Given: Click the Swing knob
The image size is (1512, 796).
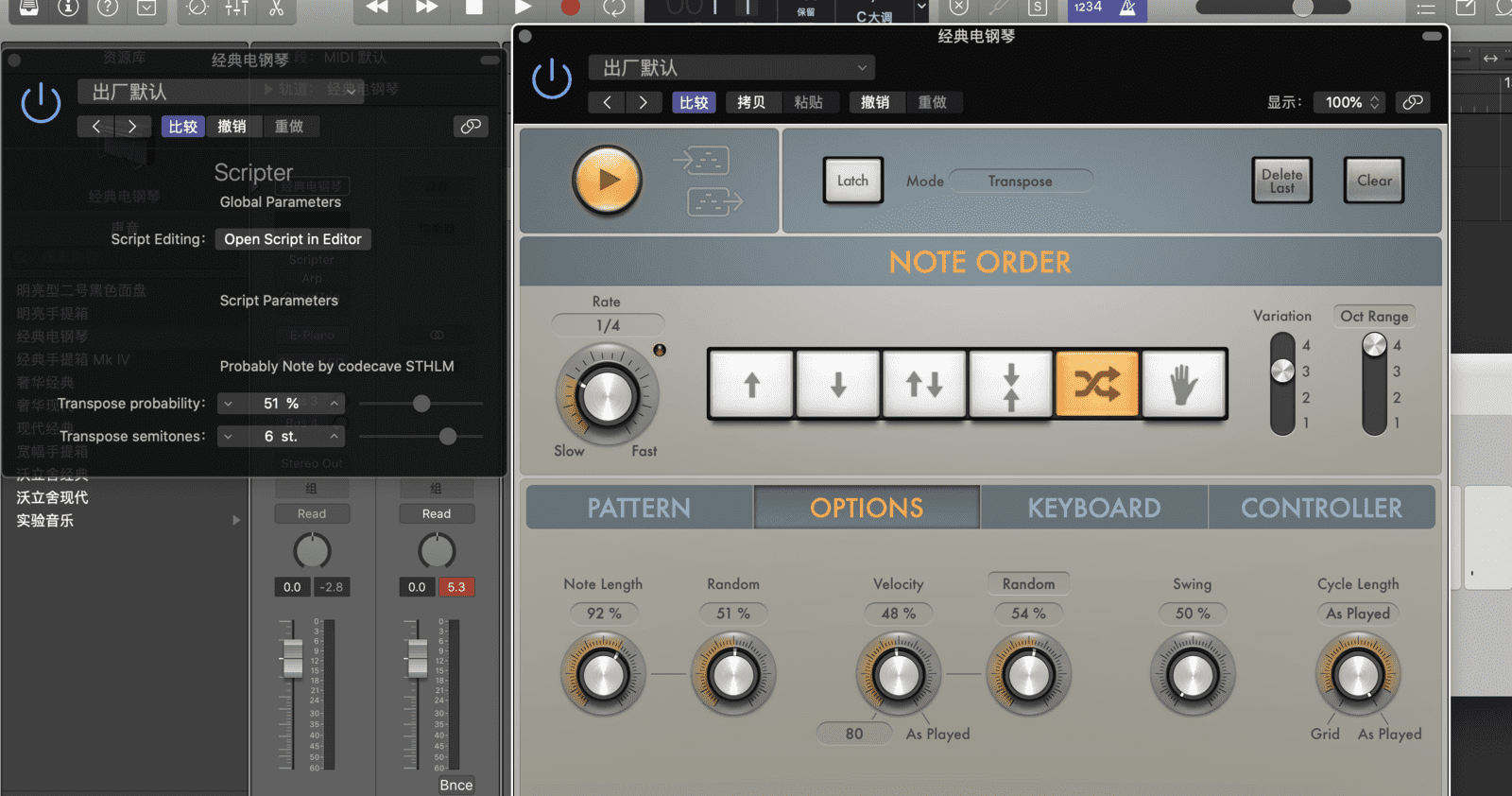Looking at the screenshot, I should (1193, 675).
